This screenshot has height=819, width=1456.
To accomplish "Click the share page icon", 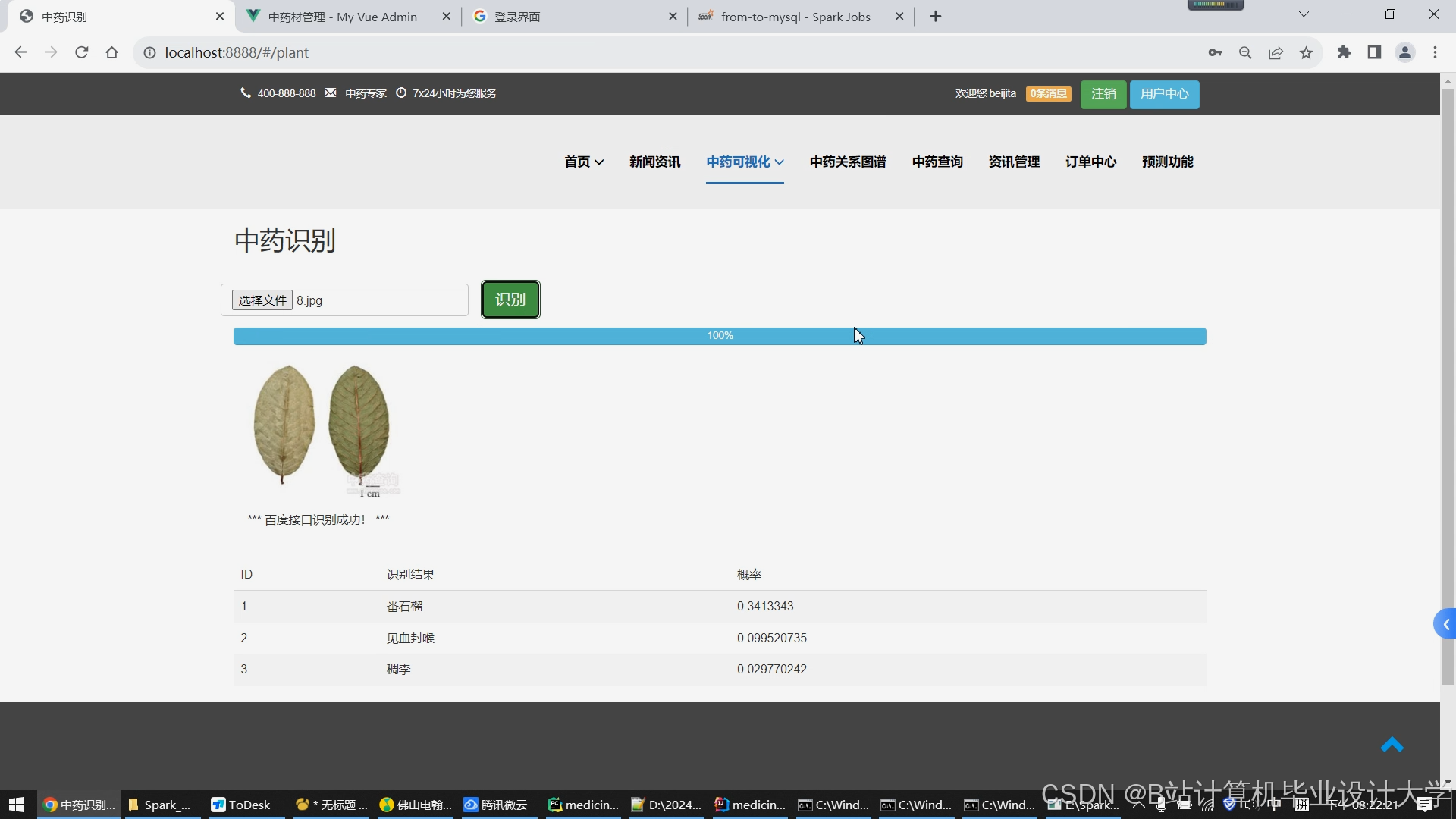I will (1276, 52).
